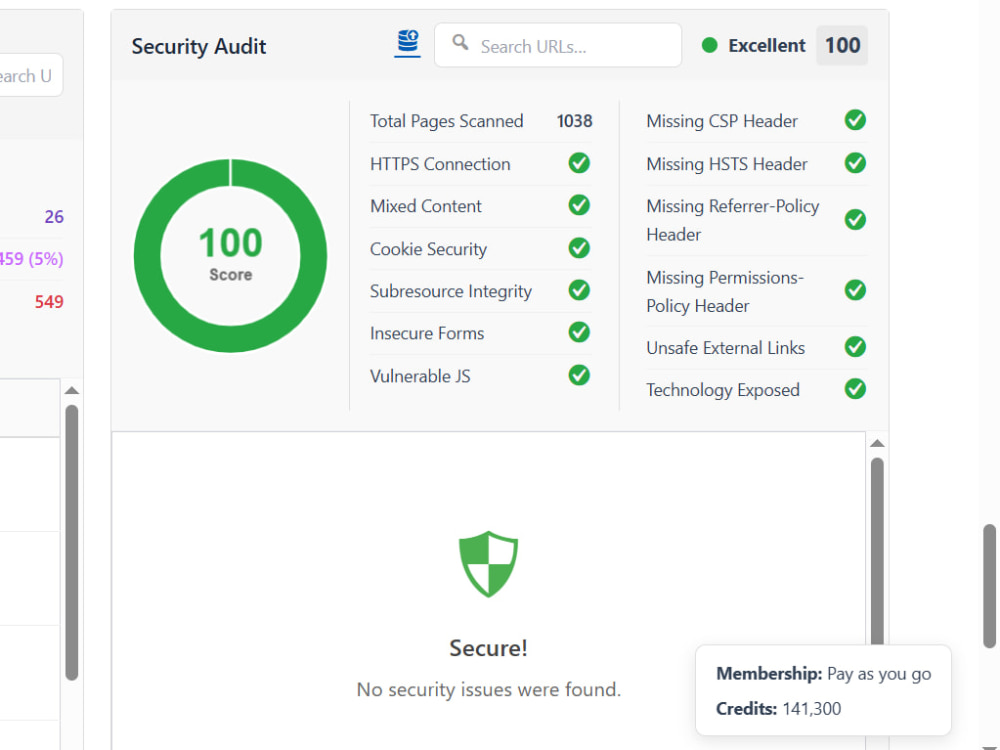Select the Unsafe External Links label
1000x750 pixels.
(725, 348)
